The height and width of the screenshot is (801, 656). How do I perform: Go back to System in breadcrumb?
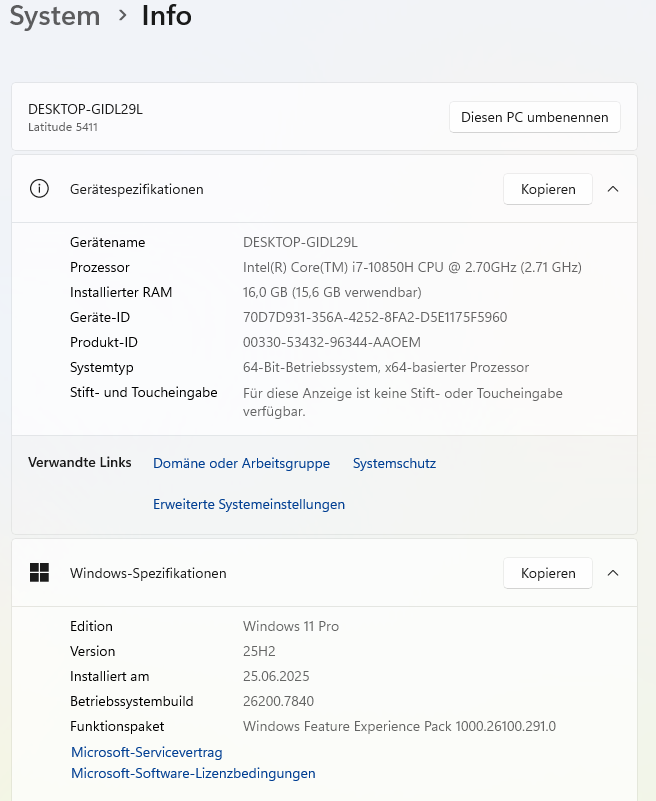[x=55, y=16]
